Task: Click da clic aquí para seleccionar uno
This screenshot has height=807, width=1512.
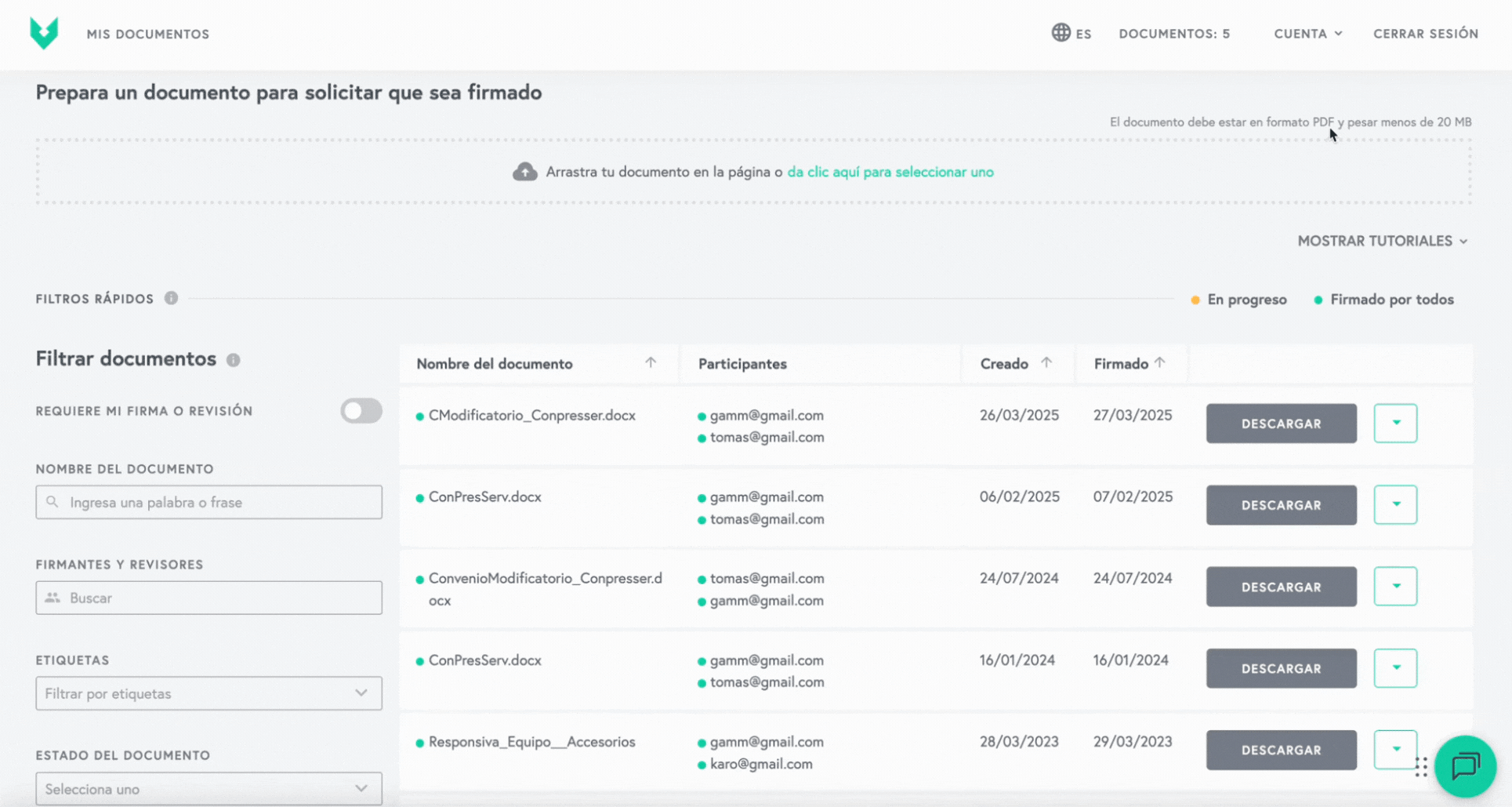Action: point(890,171)
